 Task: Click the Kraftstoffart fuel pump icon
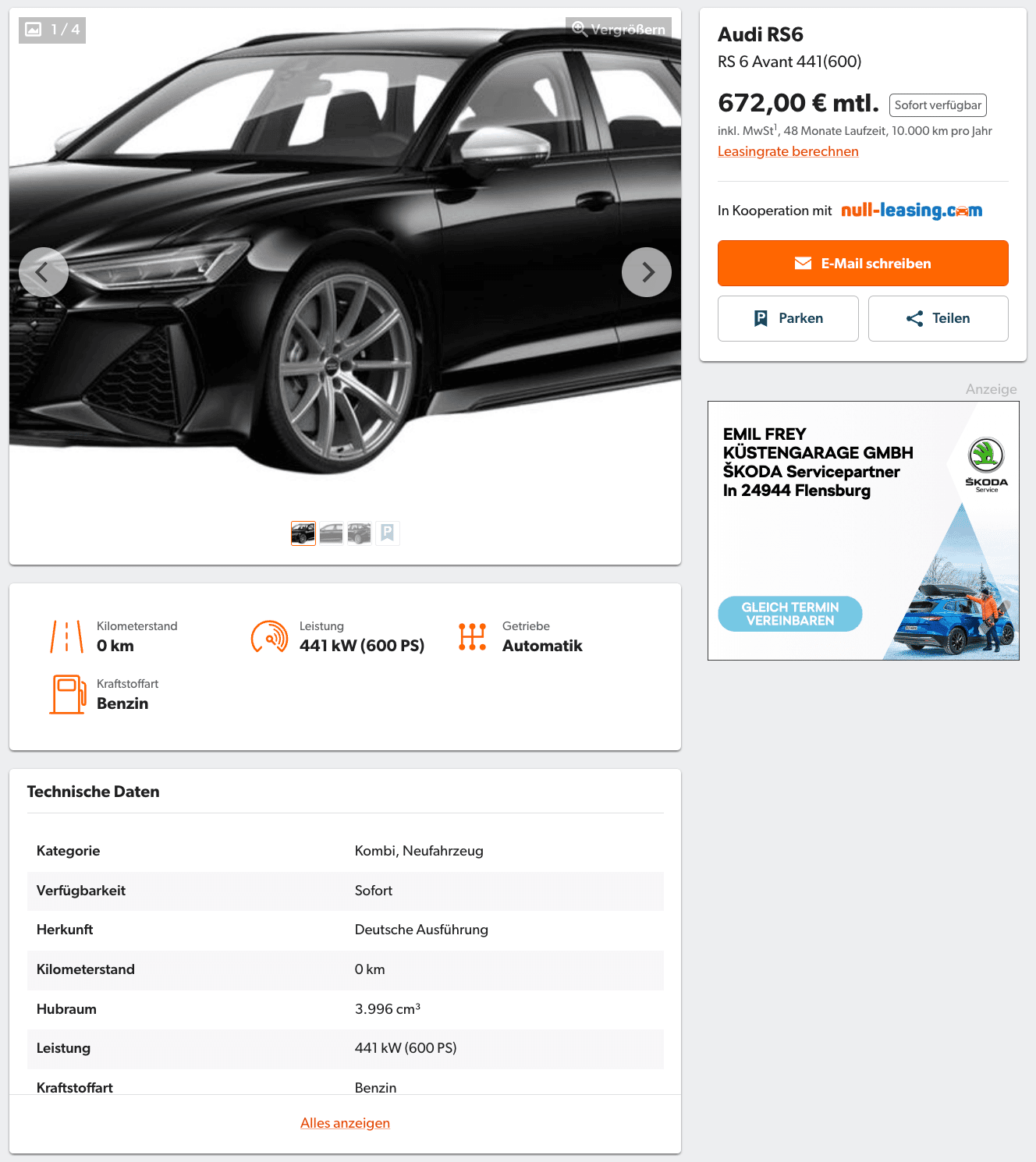[68, 694]
